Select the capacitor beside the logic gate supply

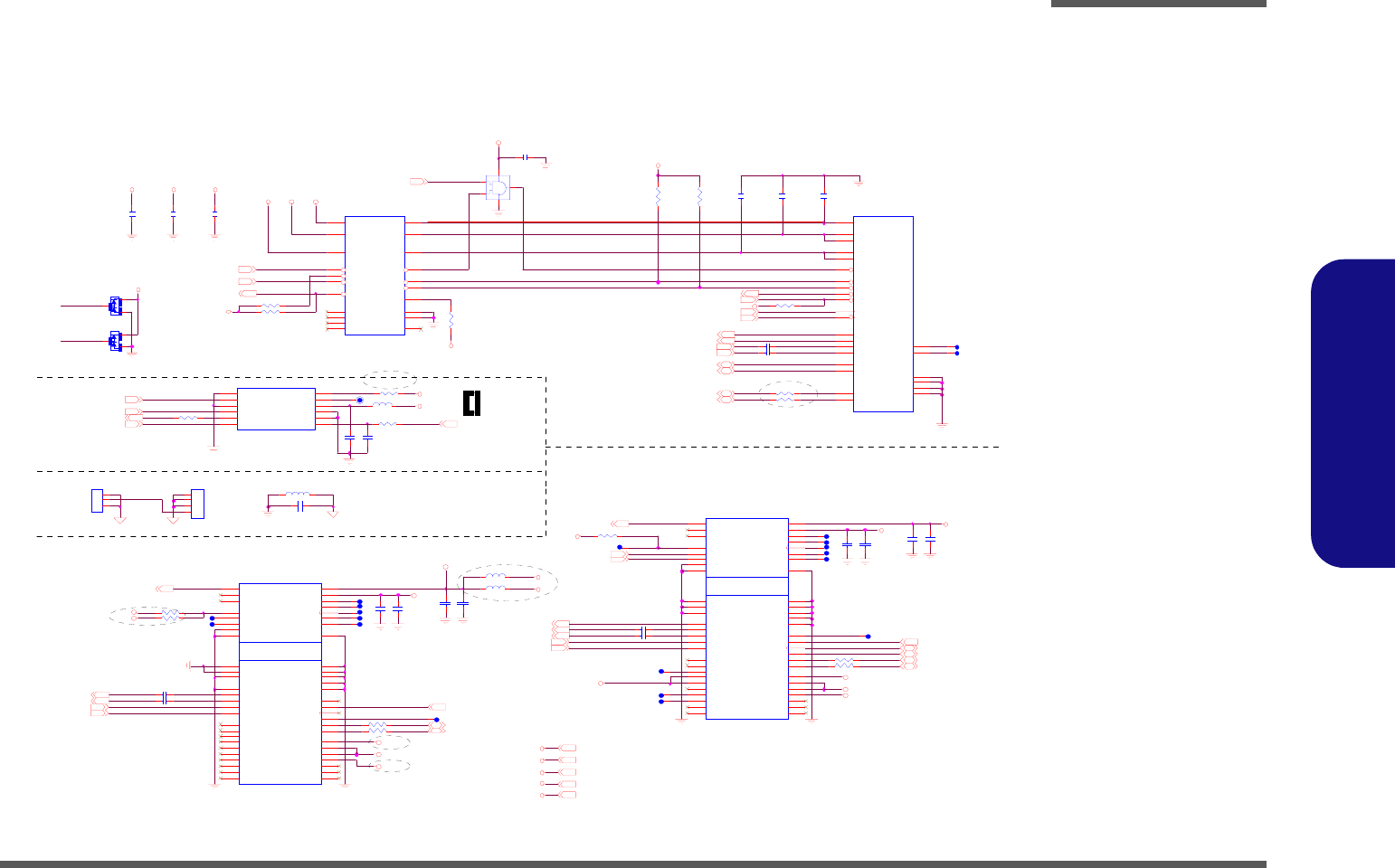coord(526,157)
